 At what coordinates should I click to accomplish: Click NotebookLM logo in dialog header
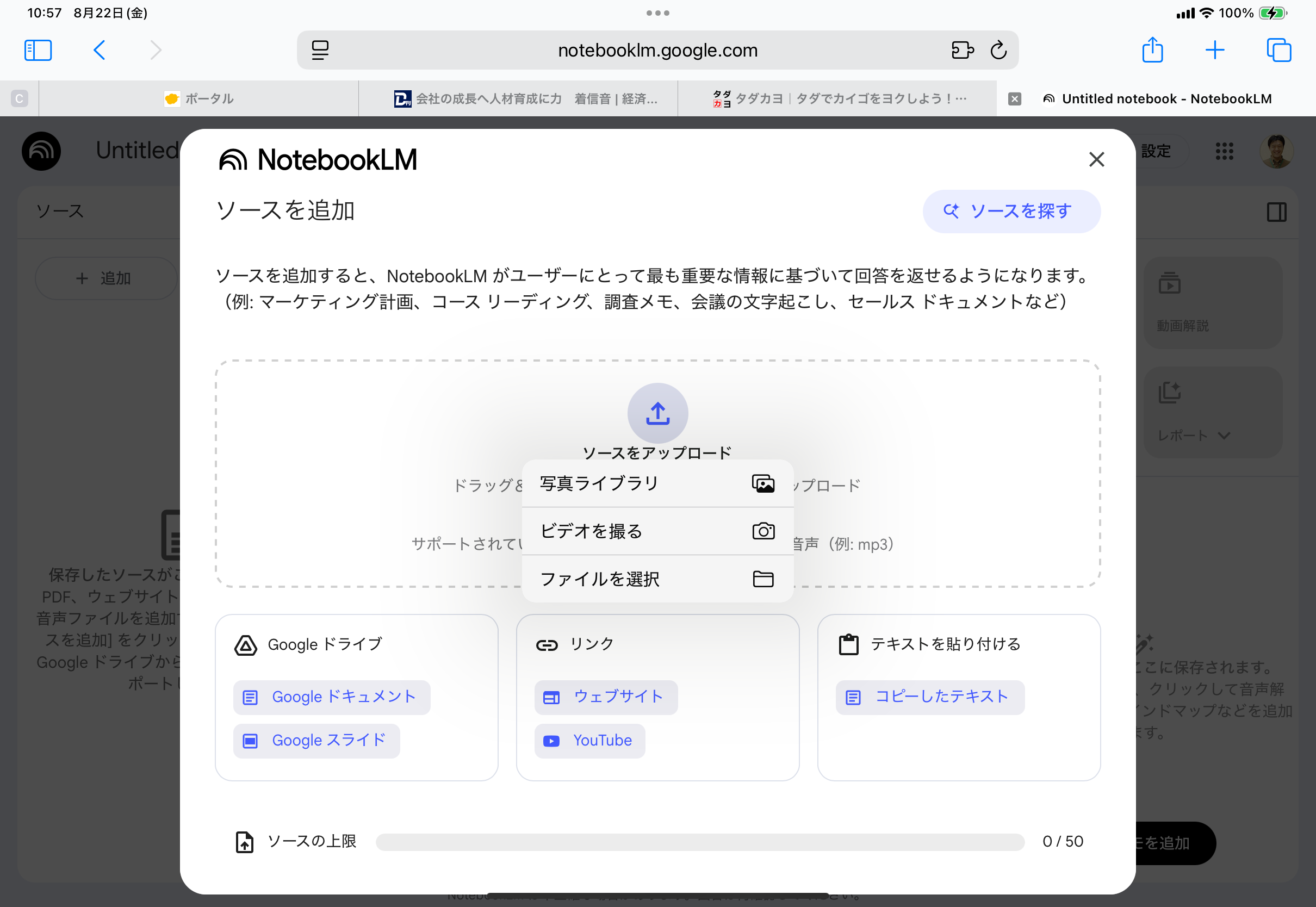pyautogui.click(x=318, y=159)
